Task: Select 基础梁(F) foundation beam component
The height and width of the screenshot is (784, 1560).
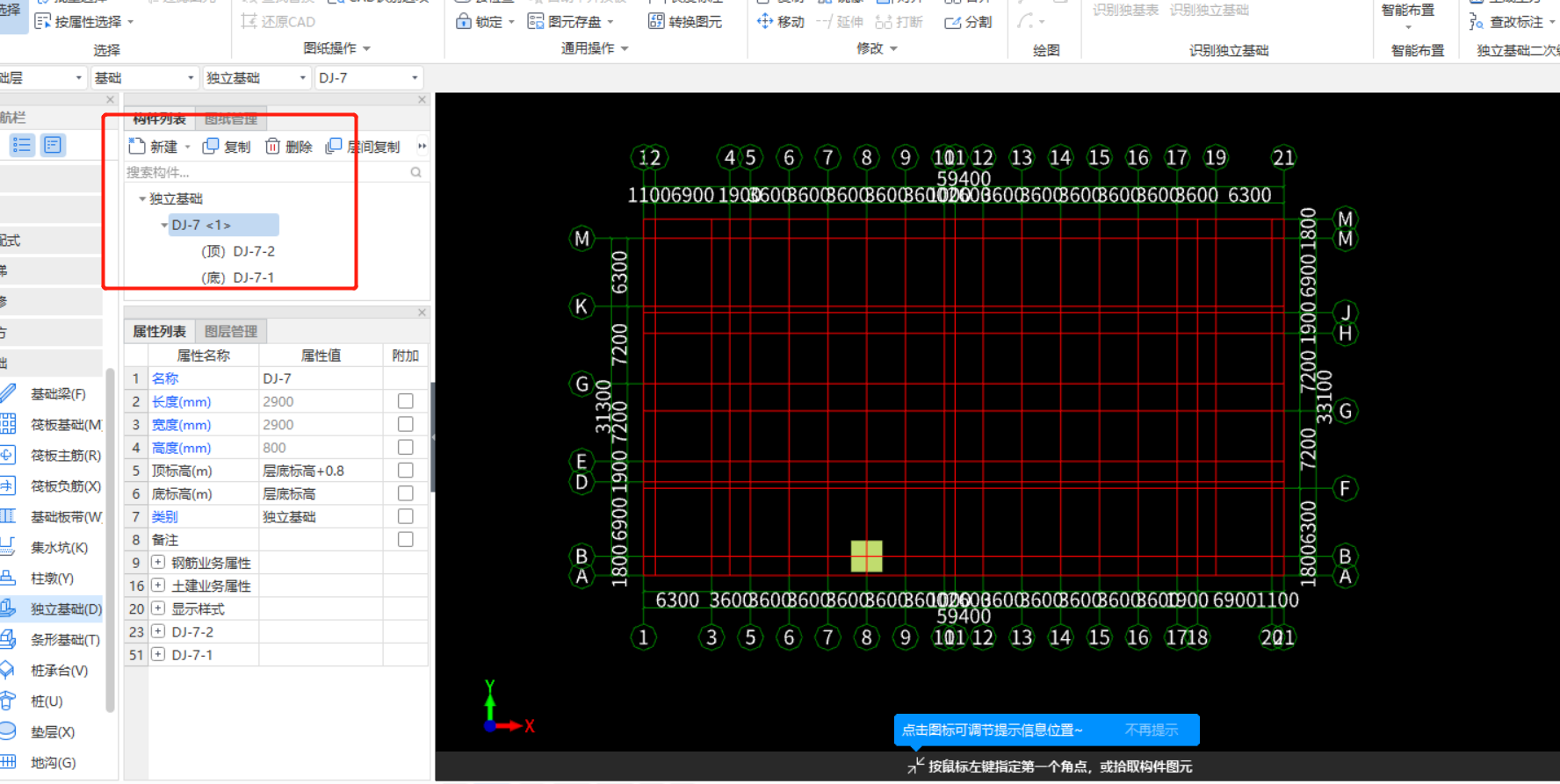Action: pyautogui.click(x=58, y=394)
